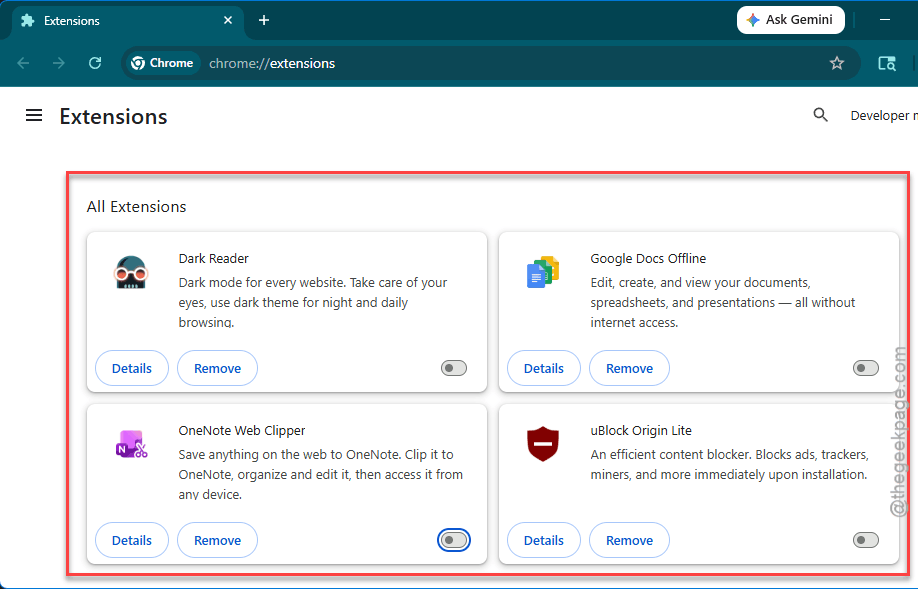
Task: Close the Extensions tab
Action: pos(228,20)
